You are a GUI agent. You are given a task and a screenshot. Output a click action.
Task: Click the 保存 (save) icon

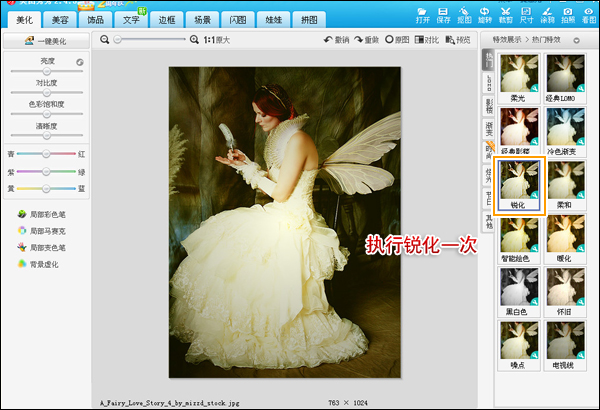tap(443, 12)
